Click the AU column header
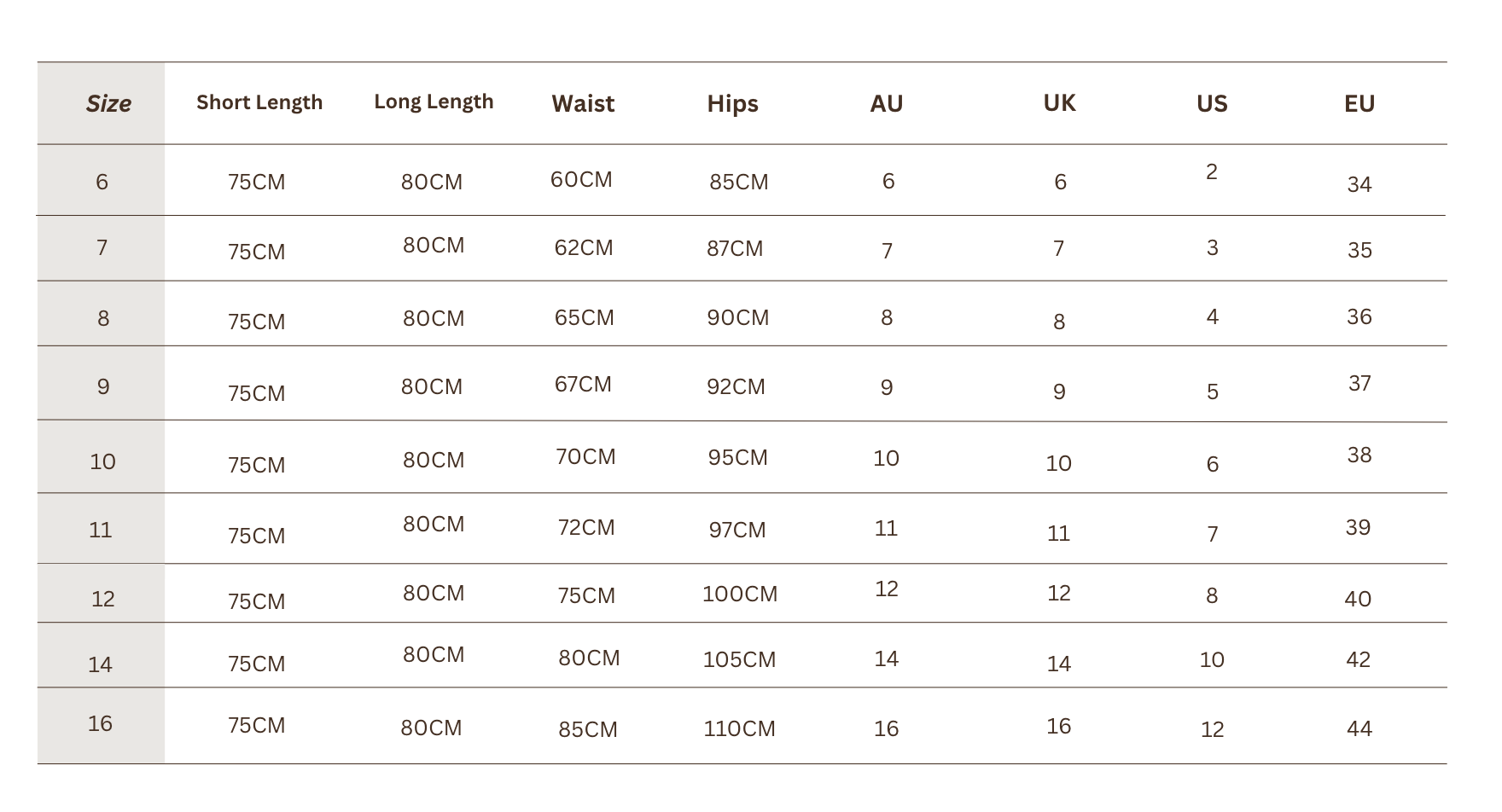The height and width of the screenshot is (812, 1502). (x=887, y=104)
